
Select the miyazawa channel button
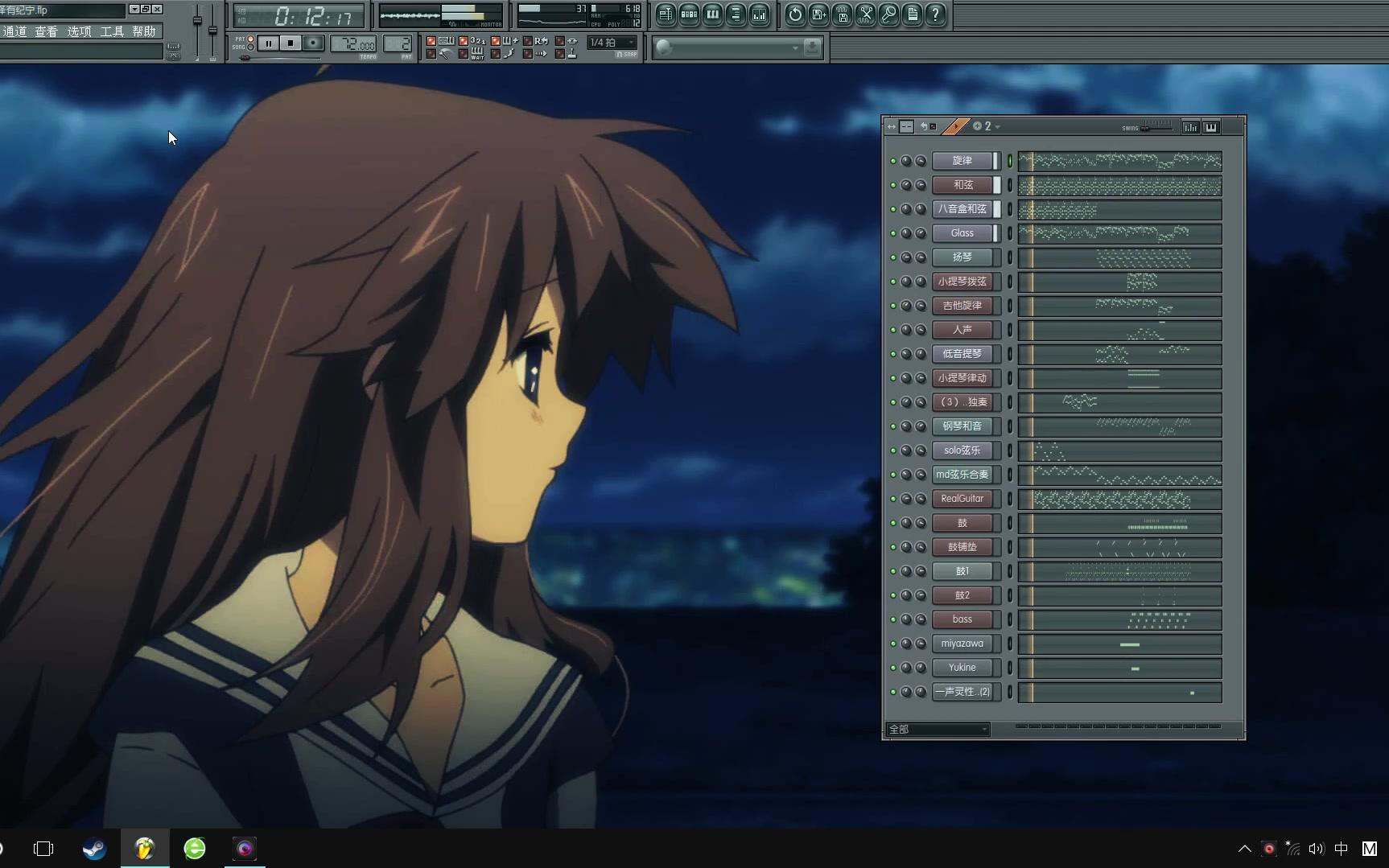962,644
